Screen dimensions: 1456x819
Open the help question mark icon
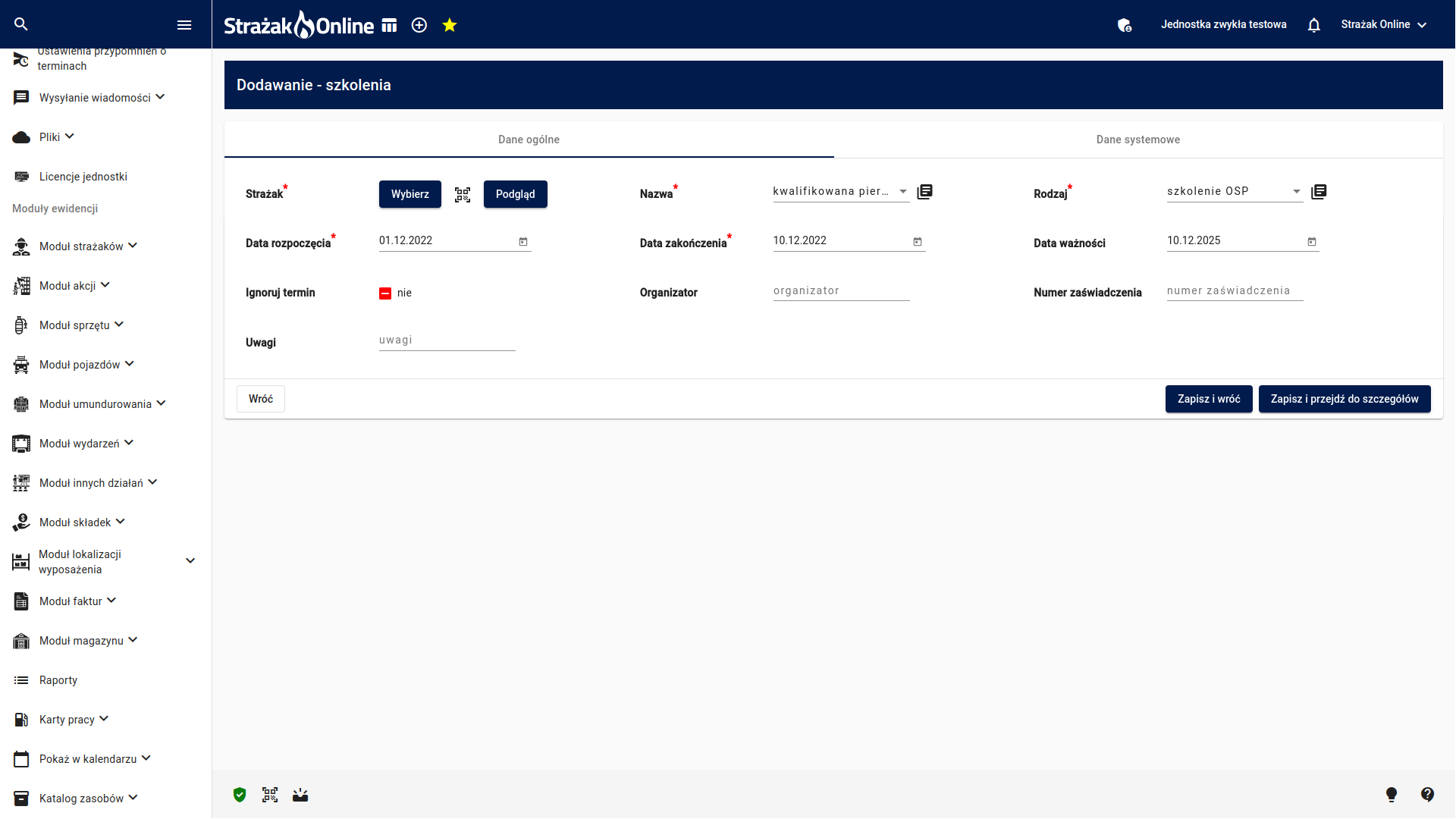point(1427,795)
